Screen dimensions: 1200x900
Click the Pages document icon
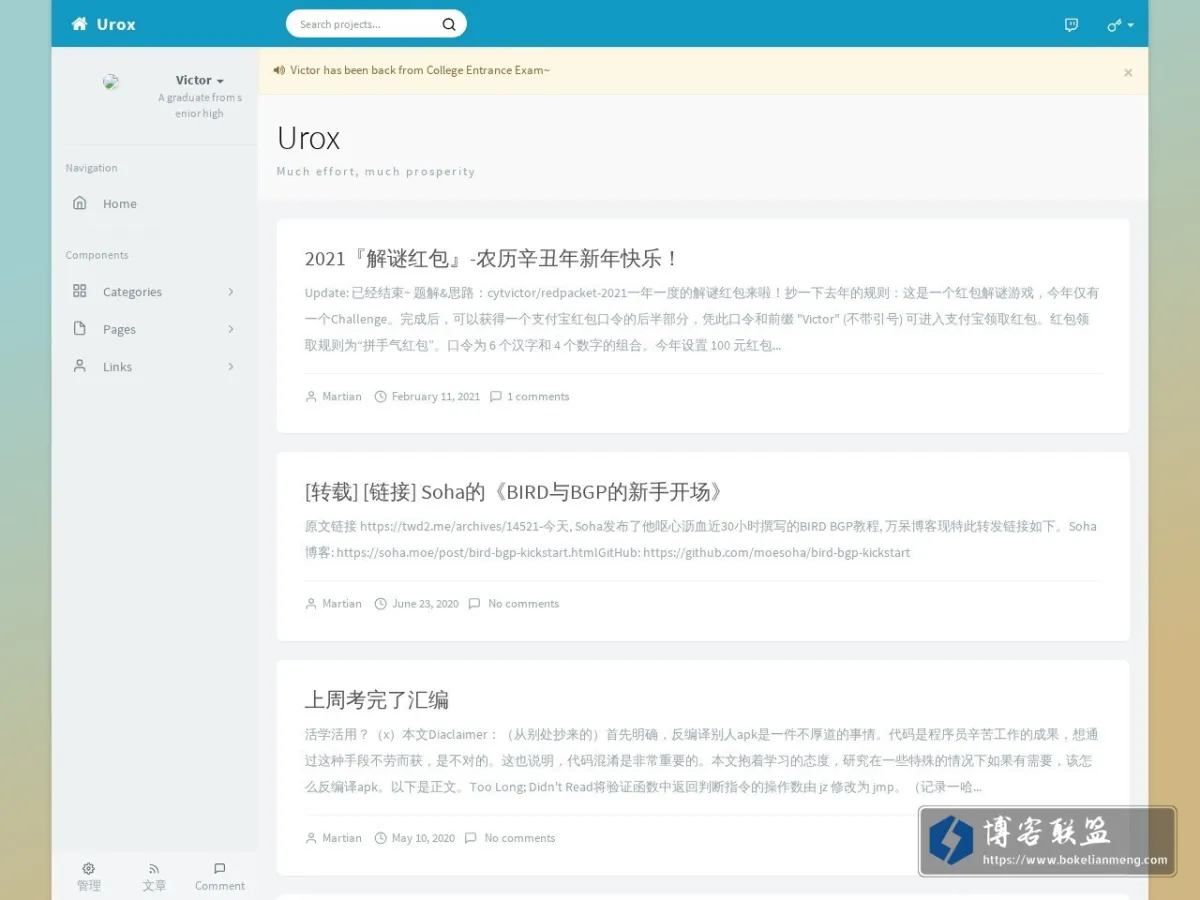pyautogui.click(x=80, y=329)
